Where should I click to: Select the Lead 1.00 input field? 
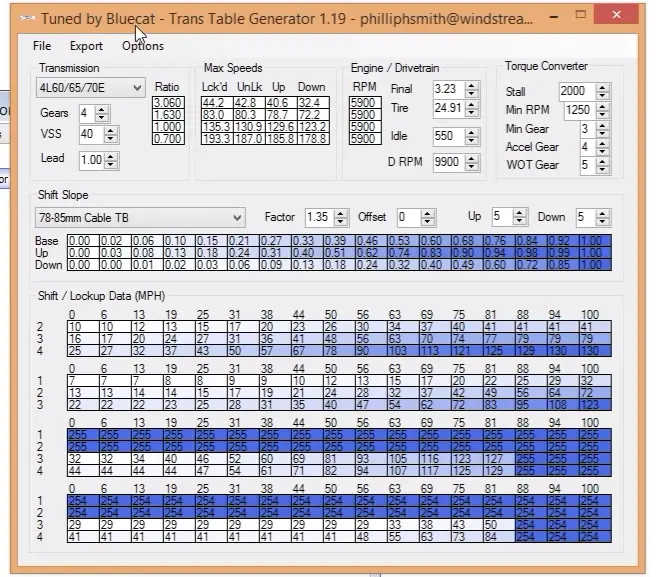point(91,160)
